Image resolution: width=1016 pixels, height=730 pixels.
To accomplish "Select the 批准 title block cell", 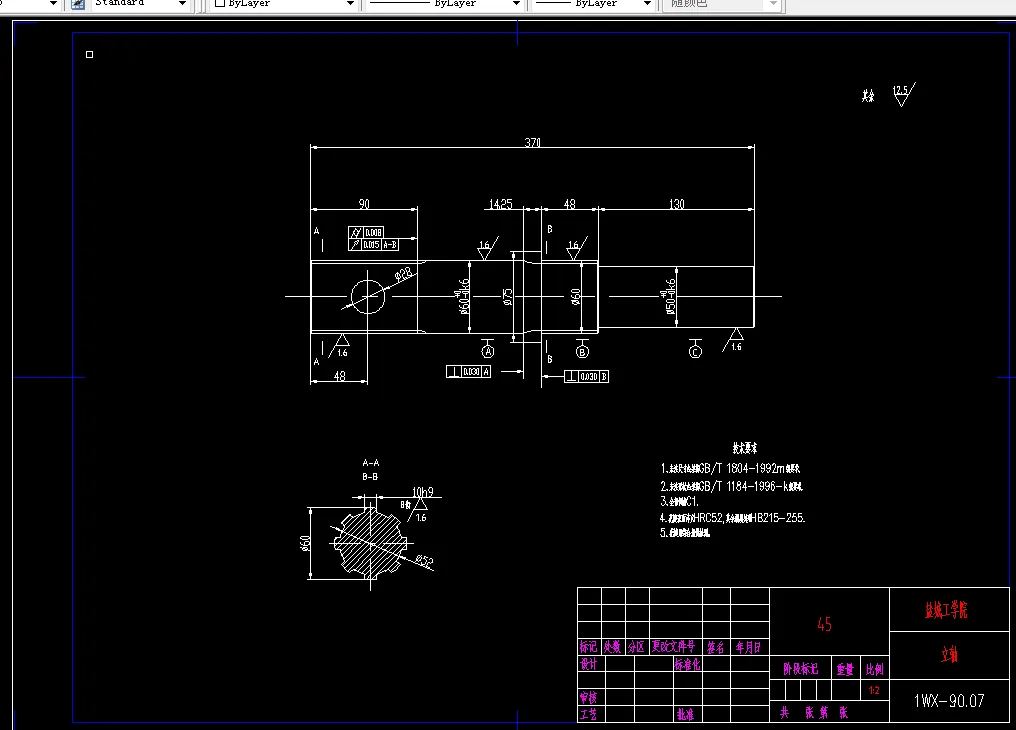I will point(686,714).
